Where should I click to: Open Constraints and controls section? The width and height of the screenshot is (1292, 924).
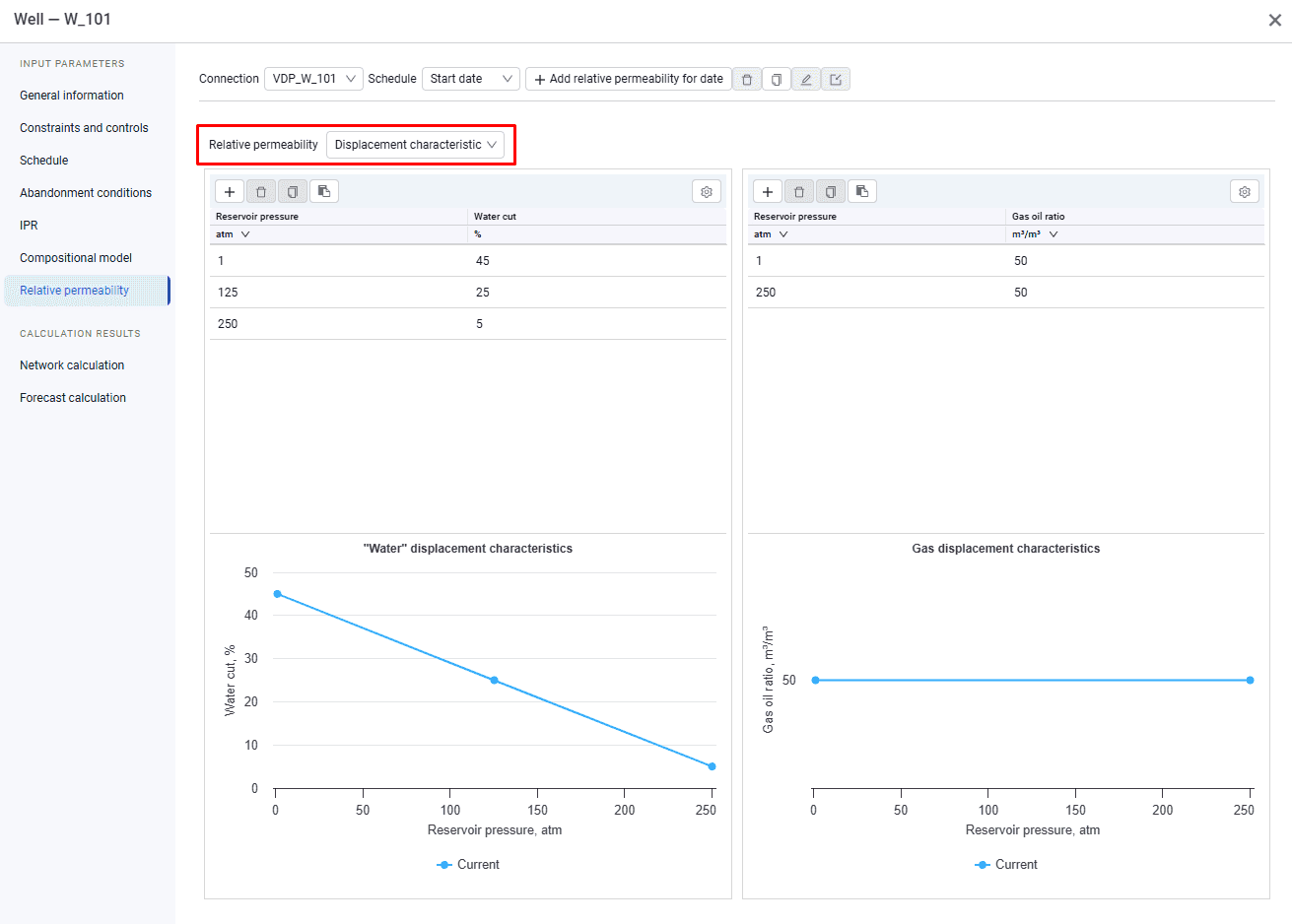[84, 128]
